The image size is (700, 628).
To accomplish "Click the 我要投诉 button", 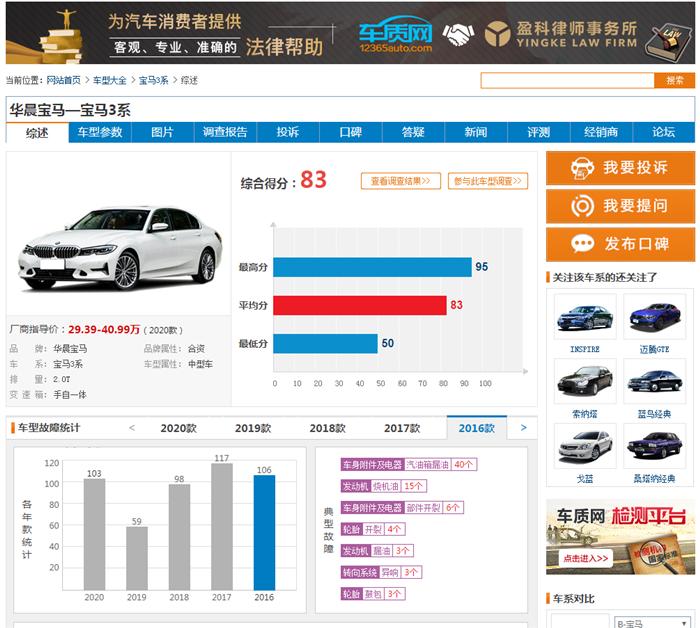I will click(621, 168).
